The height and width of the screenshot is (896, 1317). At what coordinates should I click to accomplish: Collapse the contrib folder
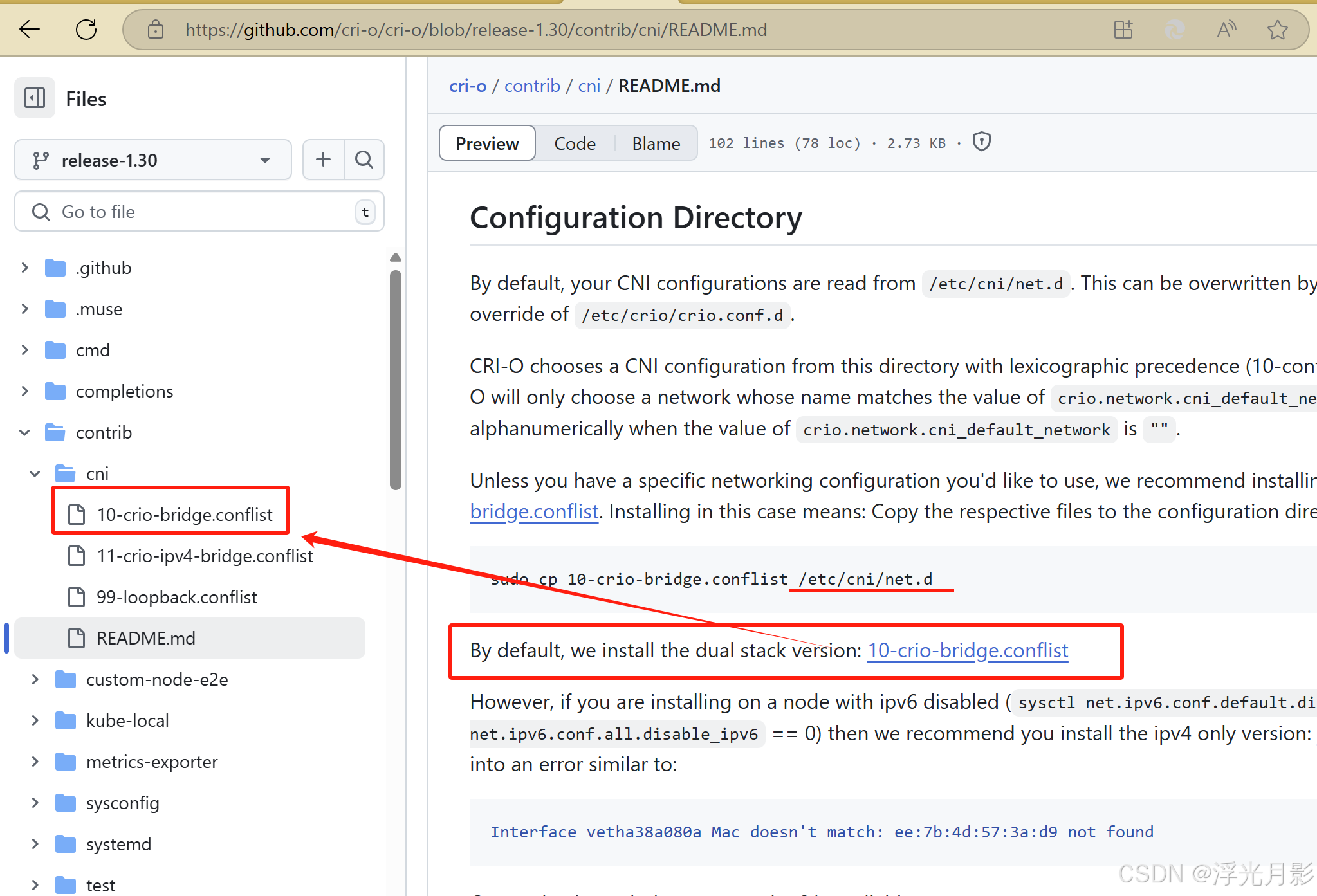coord(25,432)
